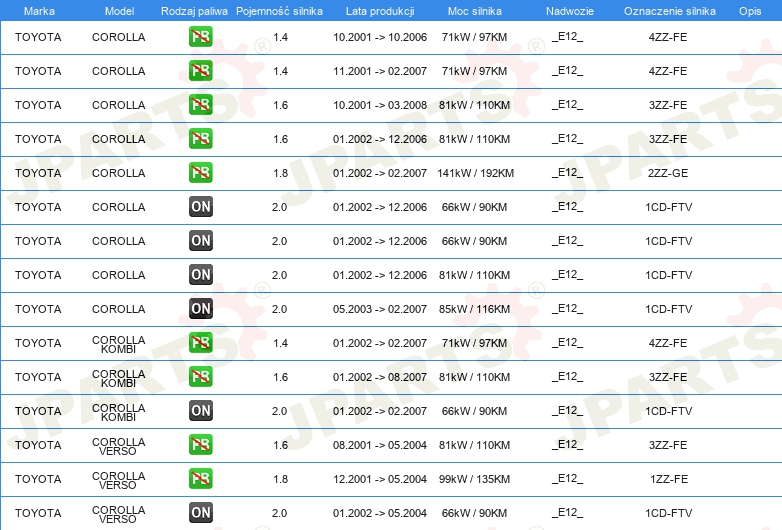This screenshot has height=530, width=782.
Task: Select the date range 01.2002 -> 08.2007
Action: pos(380,377)
